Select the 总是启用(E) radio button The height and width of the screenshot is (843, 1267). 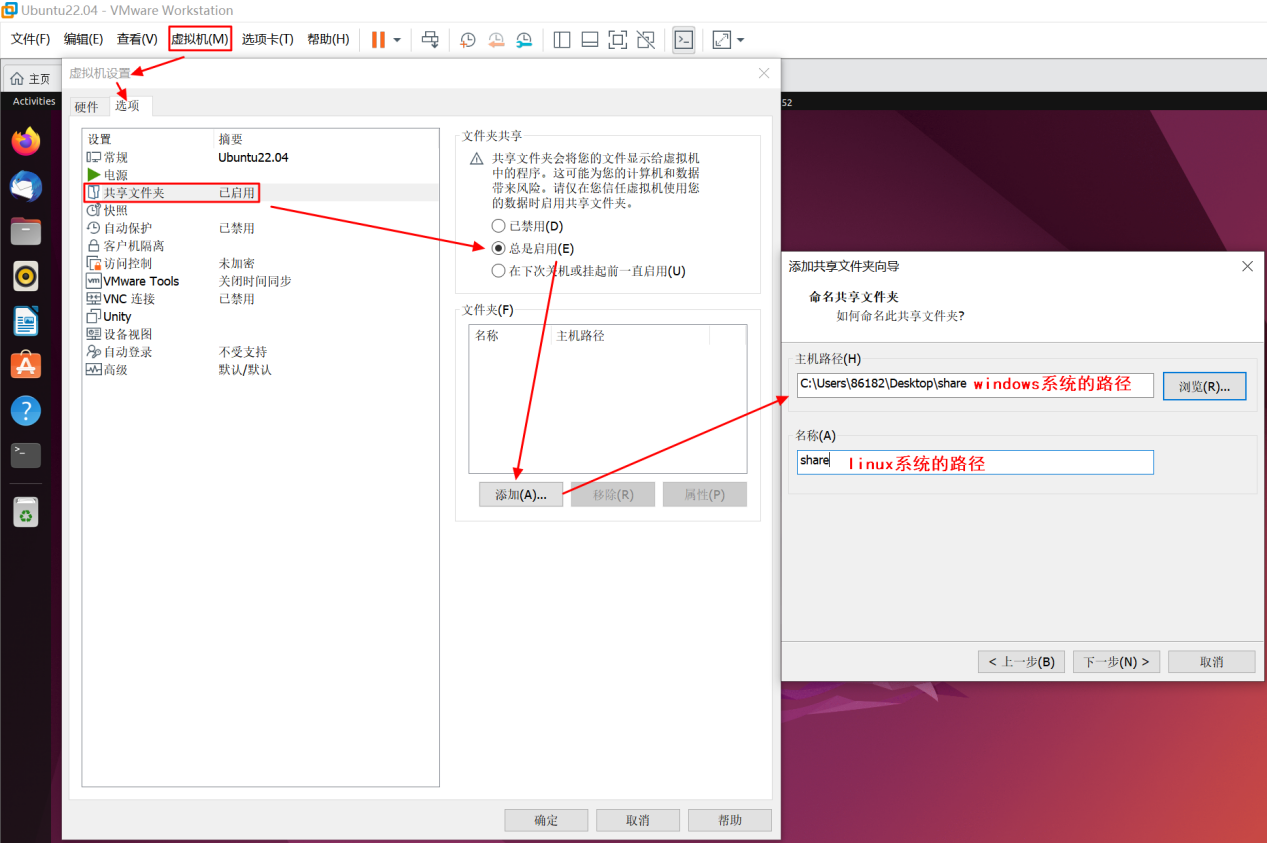(x=498, y=248)
